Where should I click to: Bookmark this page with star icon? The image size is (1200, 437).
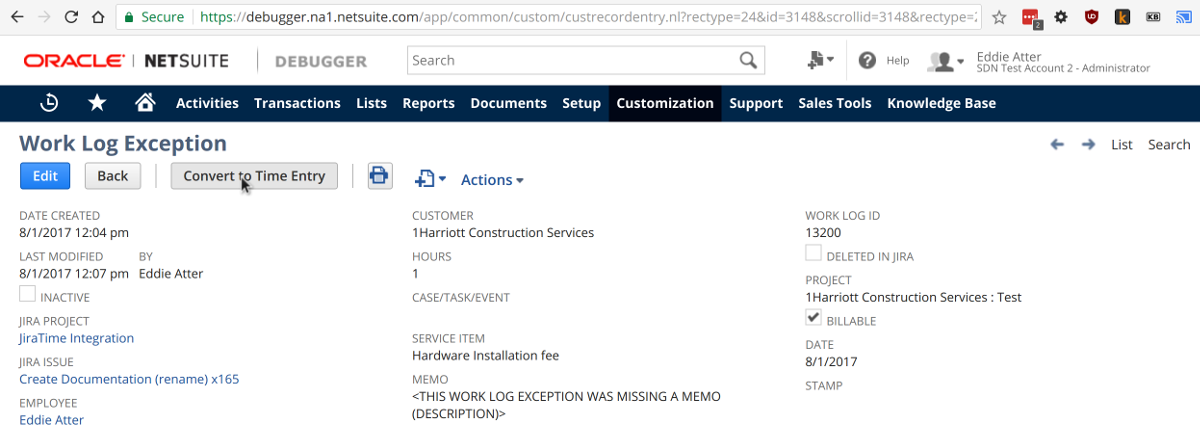pos(999,17)
